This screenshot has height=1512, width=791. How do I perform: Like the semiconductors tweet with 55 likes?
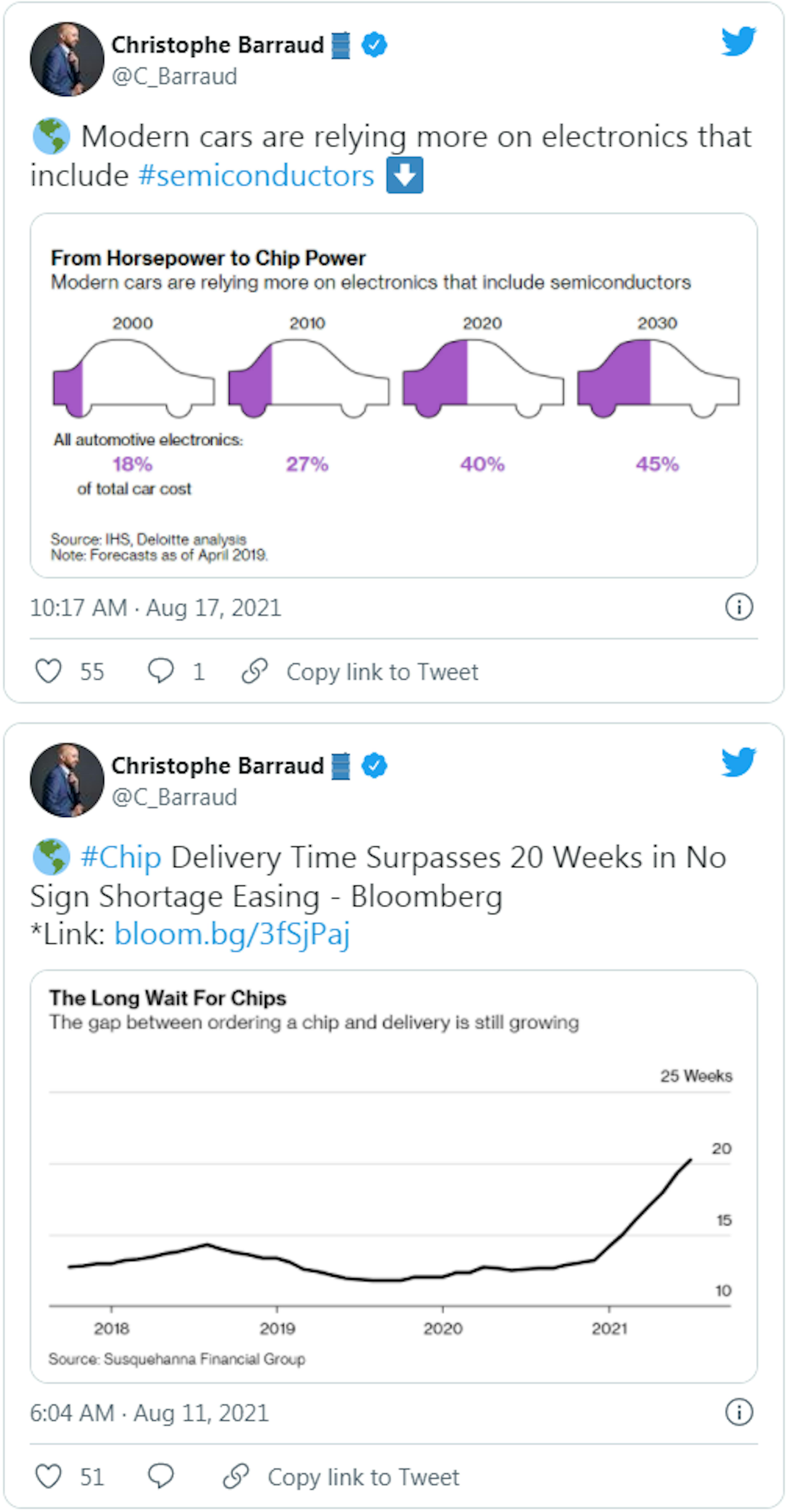click(x=49, y=671)
